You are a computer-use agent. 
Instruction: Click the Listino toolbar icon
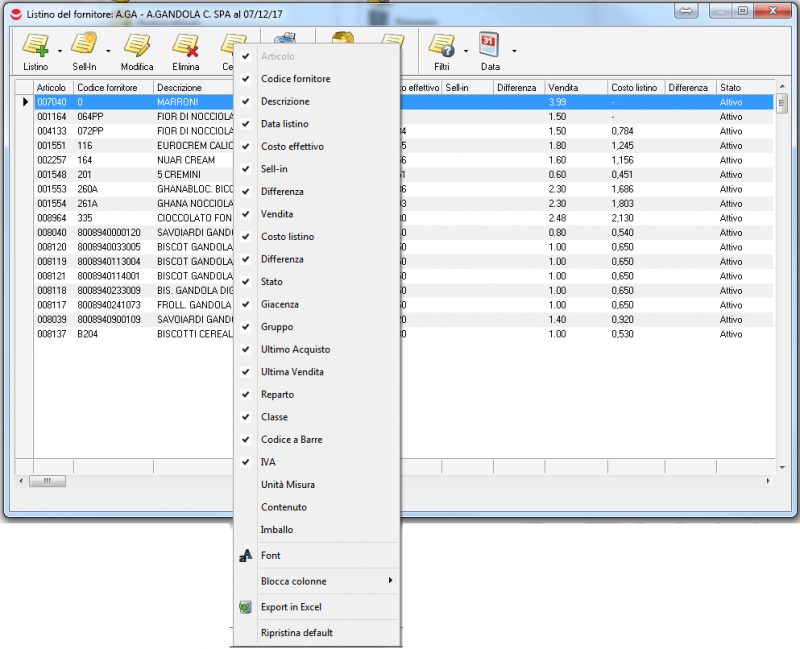click(x=35, y=46)
